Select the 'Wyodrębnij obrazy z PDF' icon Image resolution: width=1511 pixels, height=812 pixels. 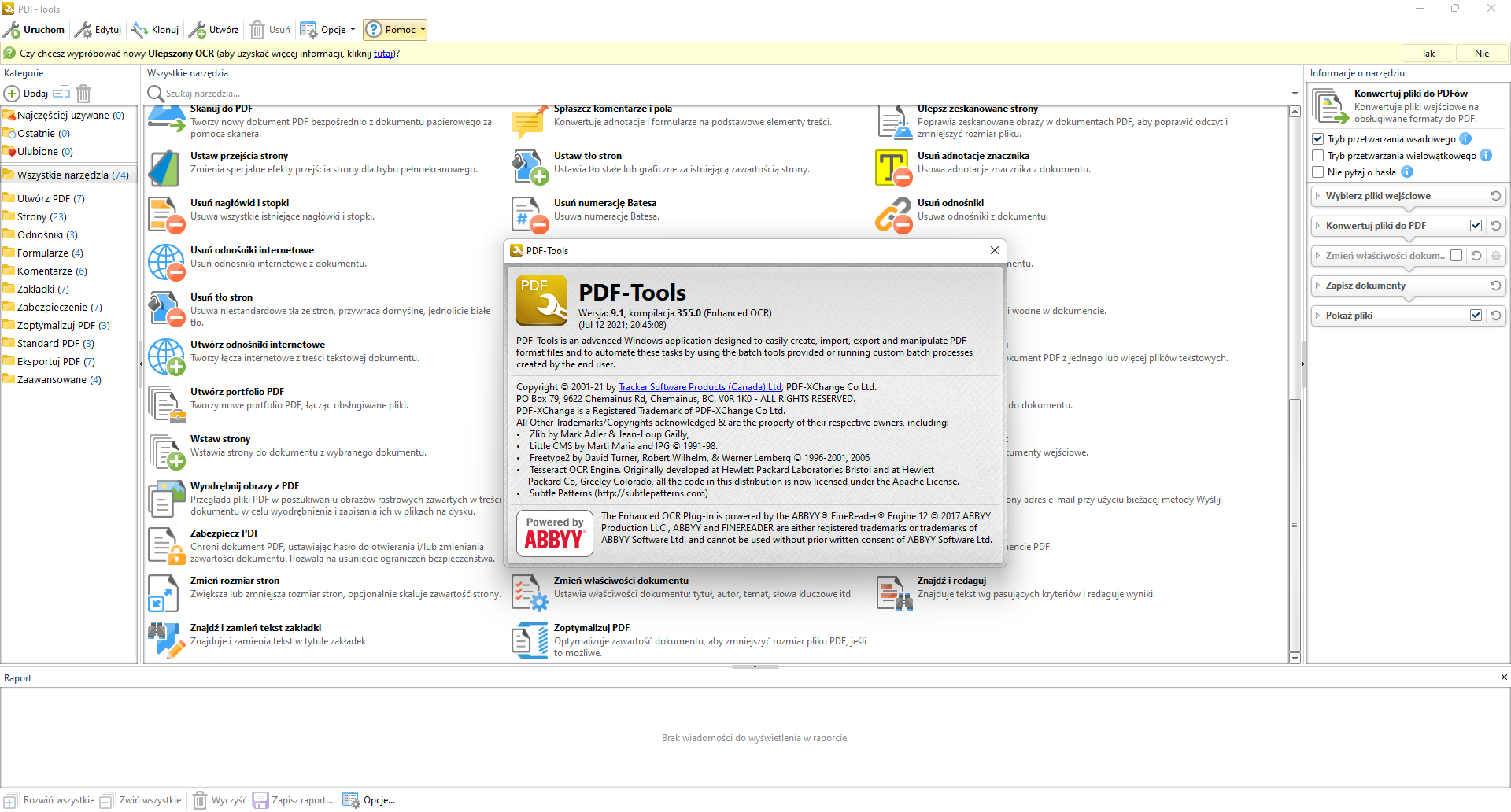pyautogui.click(x=166, y=498)
